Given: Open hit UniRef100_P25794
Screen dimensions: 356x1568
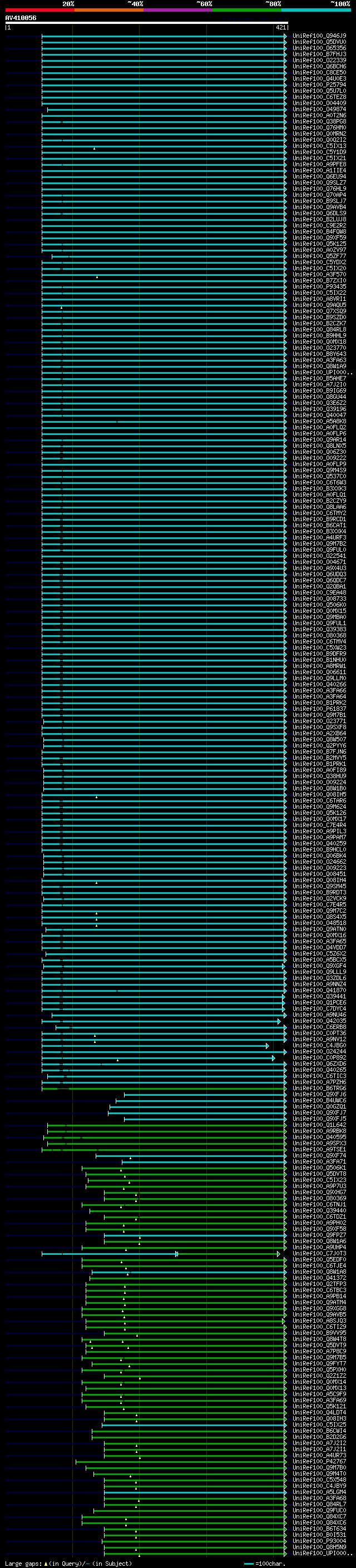Looking at the screenshot, I should click(x=319, y=85).
